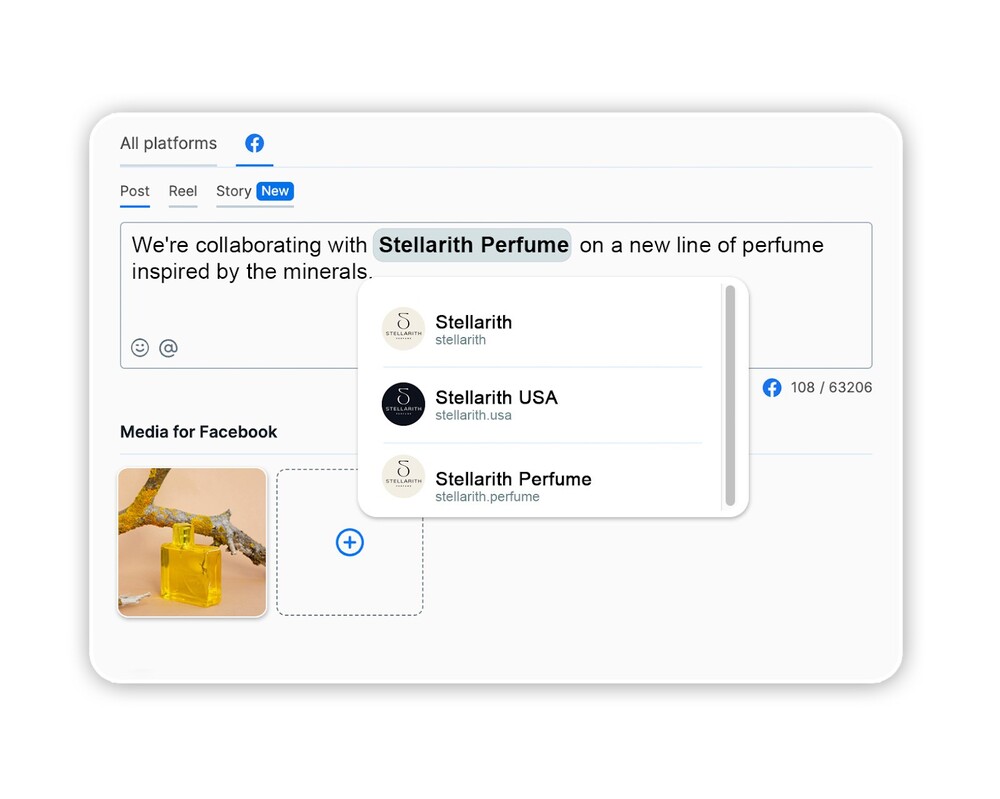The image size is (1000, 799).
Task: Click the Stellarith Perfume profile avatar
Action: point(403,476)
